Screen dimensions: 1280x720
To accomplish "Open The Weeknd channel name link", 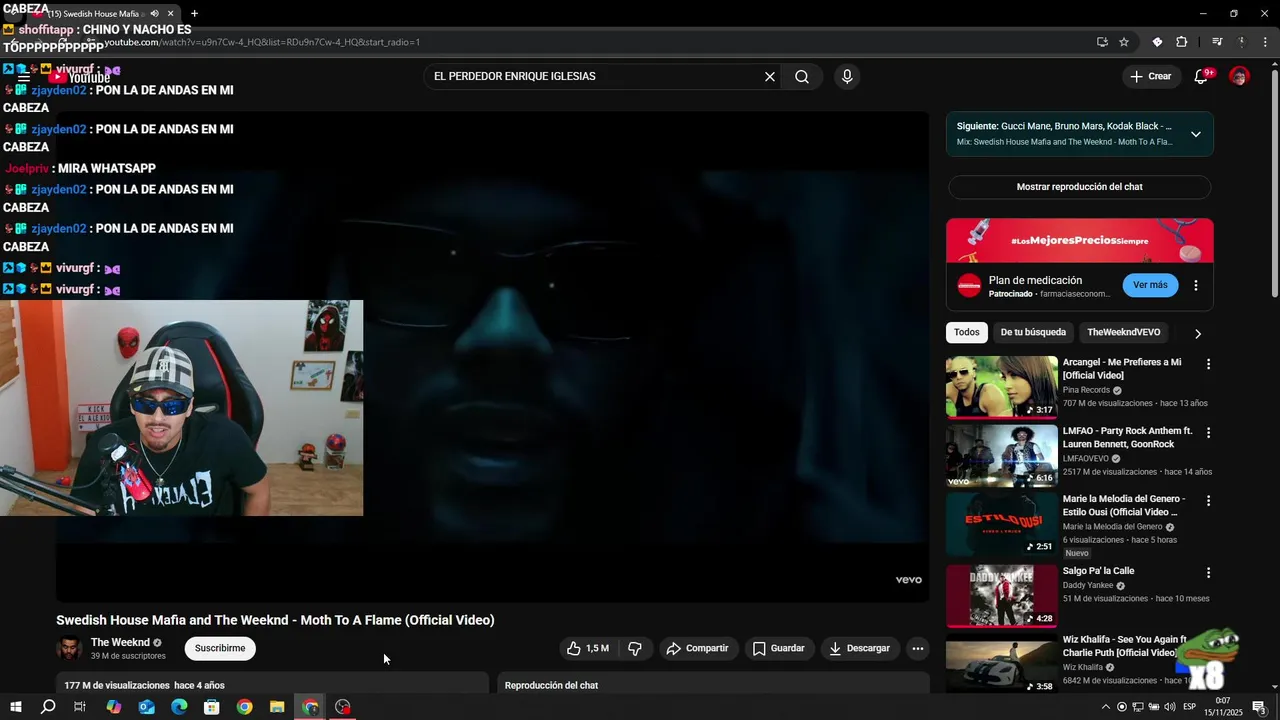I will click(120, 643).
